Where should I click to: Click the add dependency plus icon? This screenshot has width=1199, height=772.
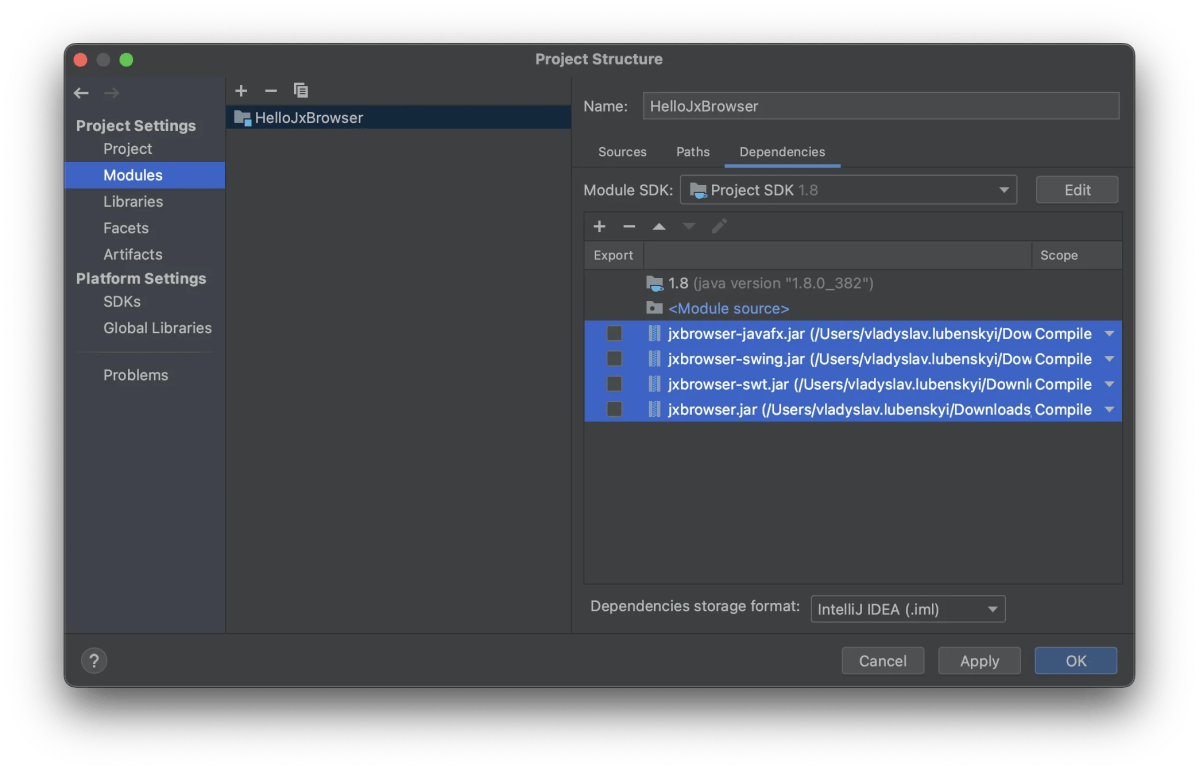599,226
